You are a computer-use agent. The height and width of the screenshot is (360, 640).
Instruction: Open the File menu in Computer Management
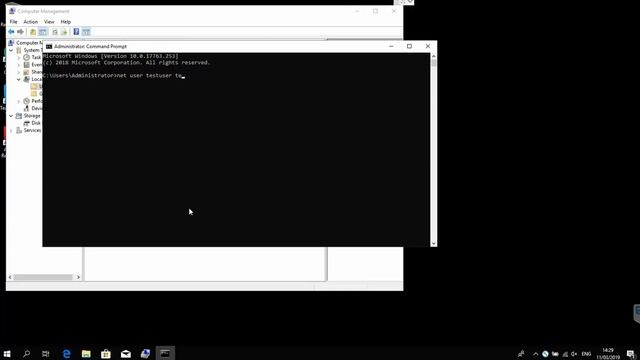click(x=13, y=22)
